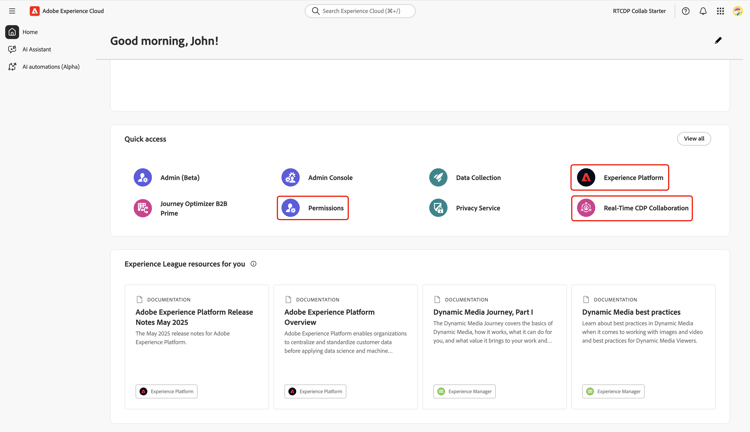This screenshot has height=432, width=750.
Task: Click the Search Experience Cloud field
Action: pos(360,11)
